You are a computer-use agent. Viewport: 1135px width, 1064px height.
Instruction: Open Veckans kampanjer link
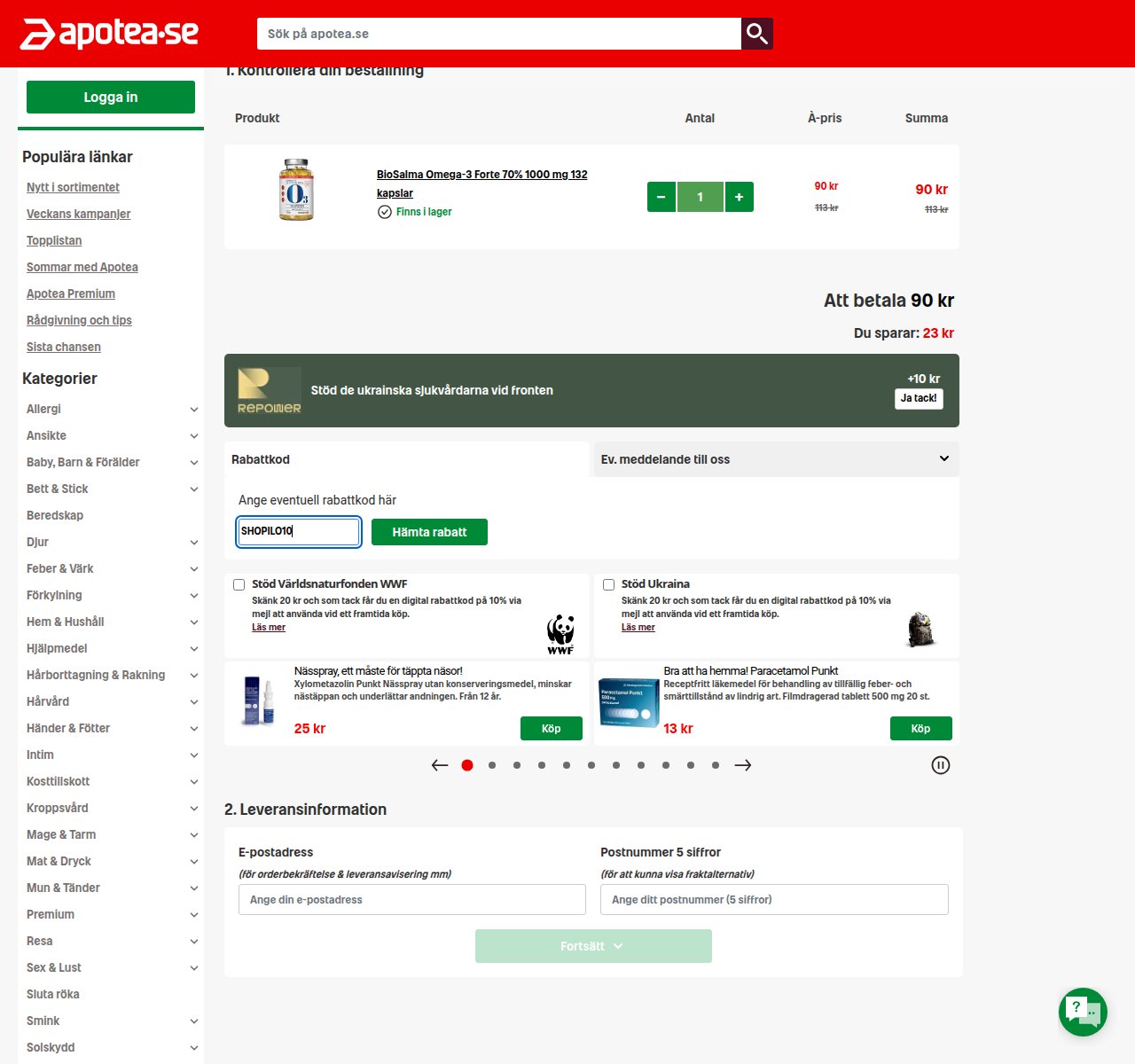pos(79,214)
